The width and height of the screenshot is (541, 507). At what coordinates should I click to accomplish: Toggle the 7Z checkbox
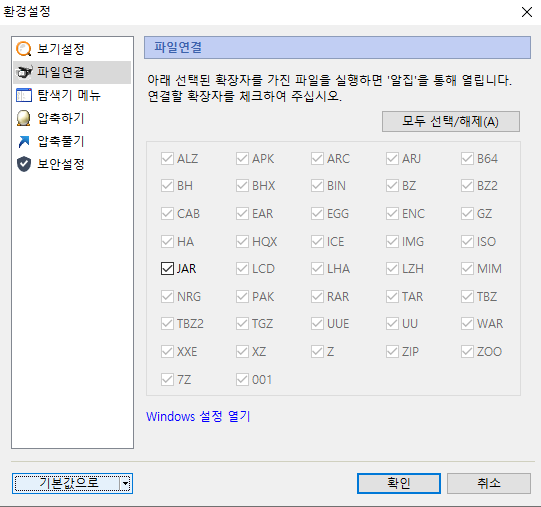167,380
